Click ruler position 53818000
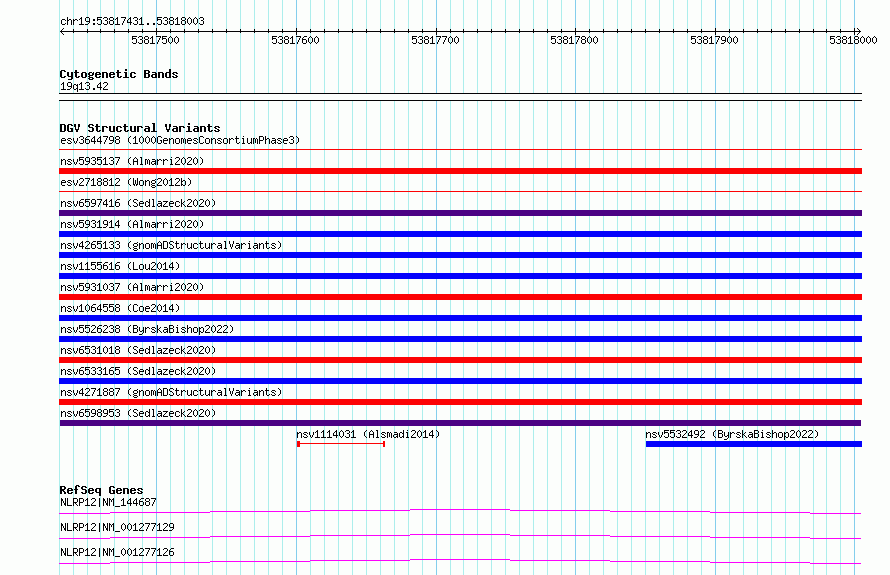The image size is (890, 575). pyautogui.click(x=853, y=40)
